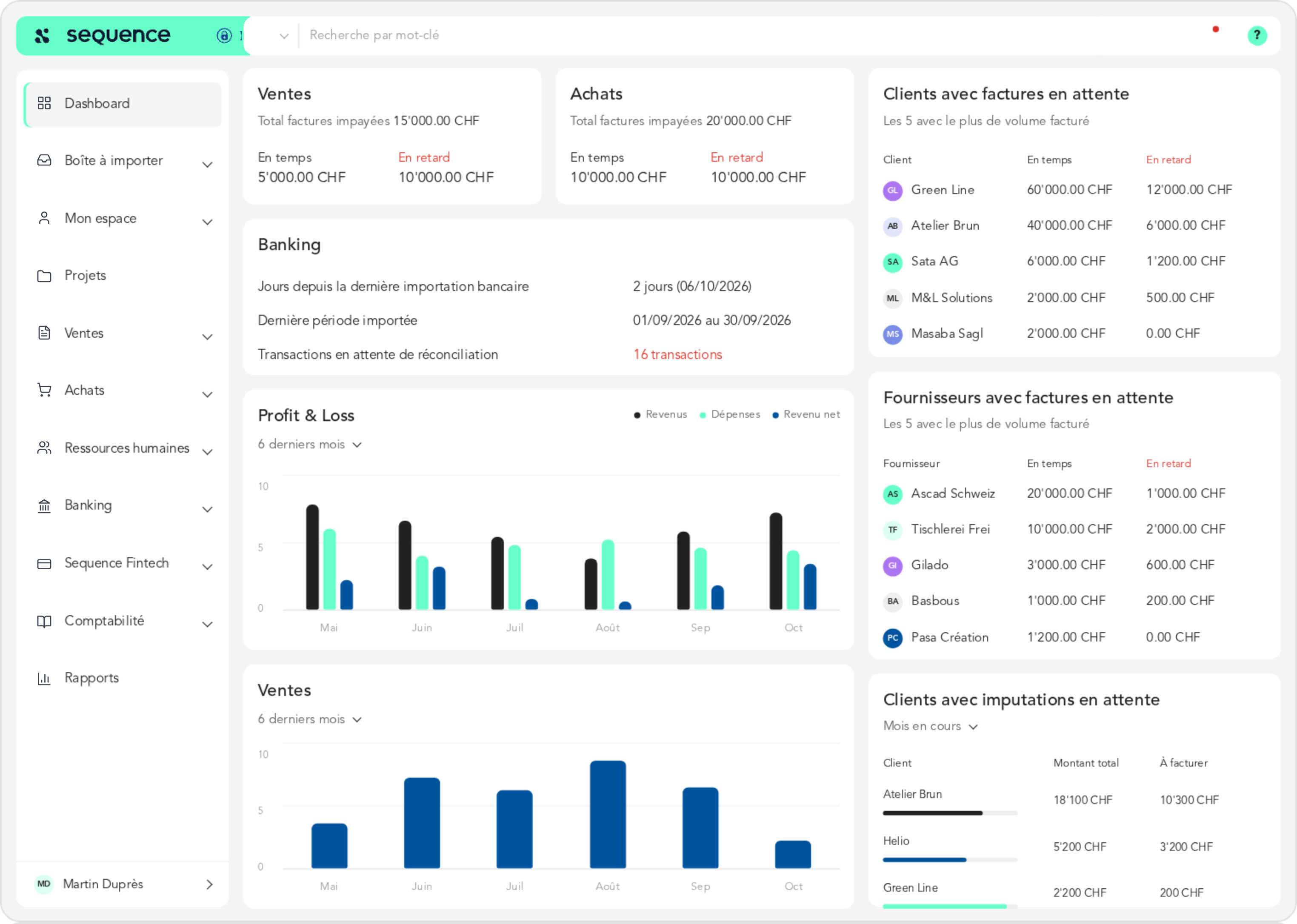Click the MD avatar of Martin Duprès

tap(44, 884)
